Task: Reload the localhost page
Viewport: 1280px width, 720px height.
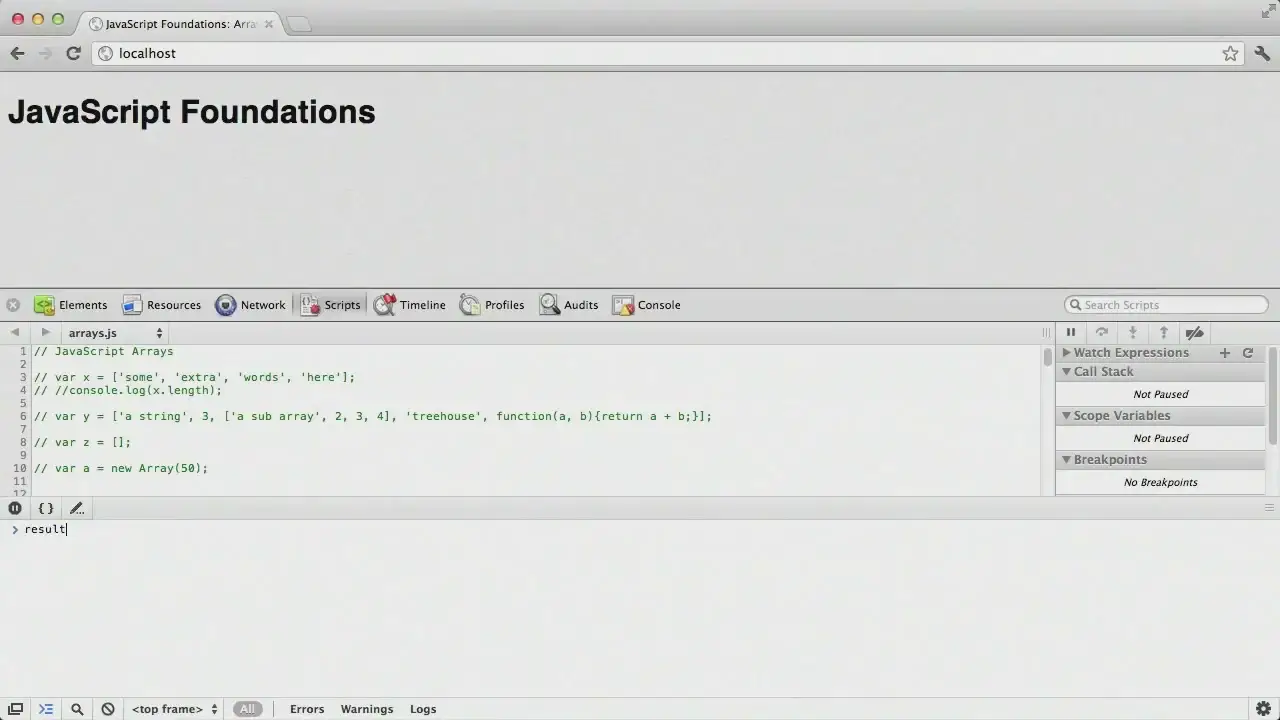Action: coord(73,53)
